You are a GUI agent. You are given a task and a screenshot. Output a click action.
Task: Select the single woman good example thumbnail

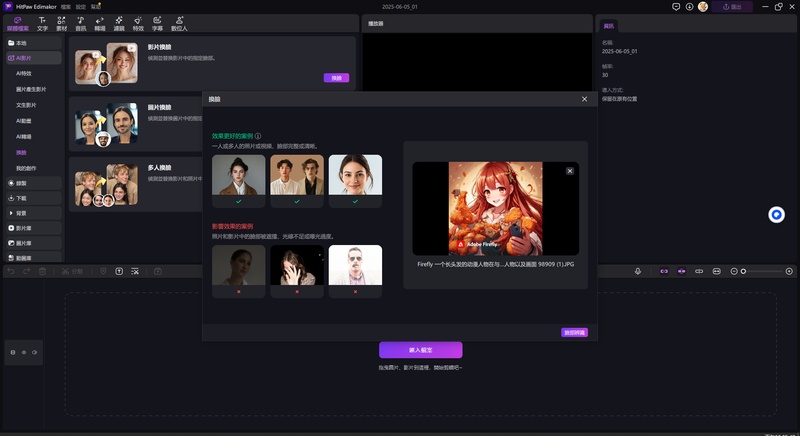point(355,175)
